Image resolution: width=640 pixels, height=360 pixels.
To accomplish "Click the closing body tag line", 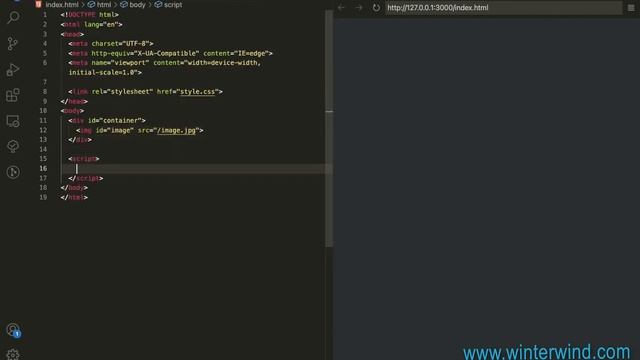I will point(74,188).
